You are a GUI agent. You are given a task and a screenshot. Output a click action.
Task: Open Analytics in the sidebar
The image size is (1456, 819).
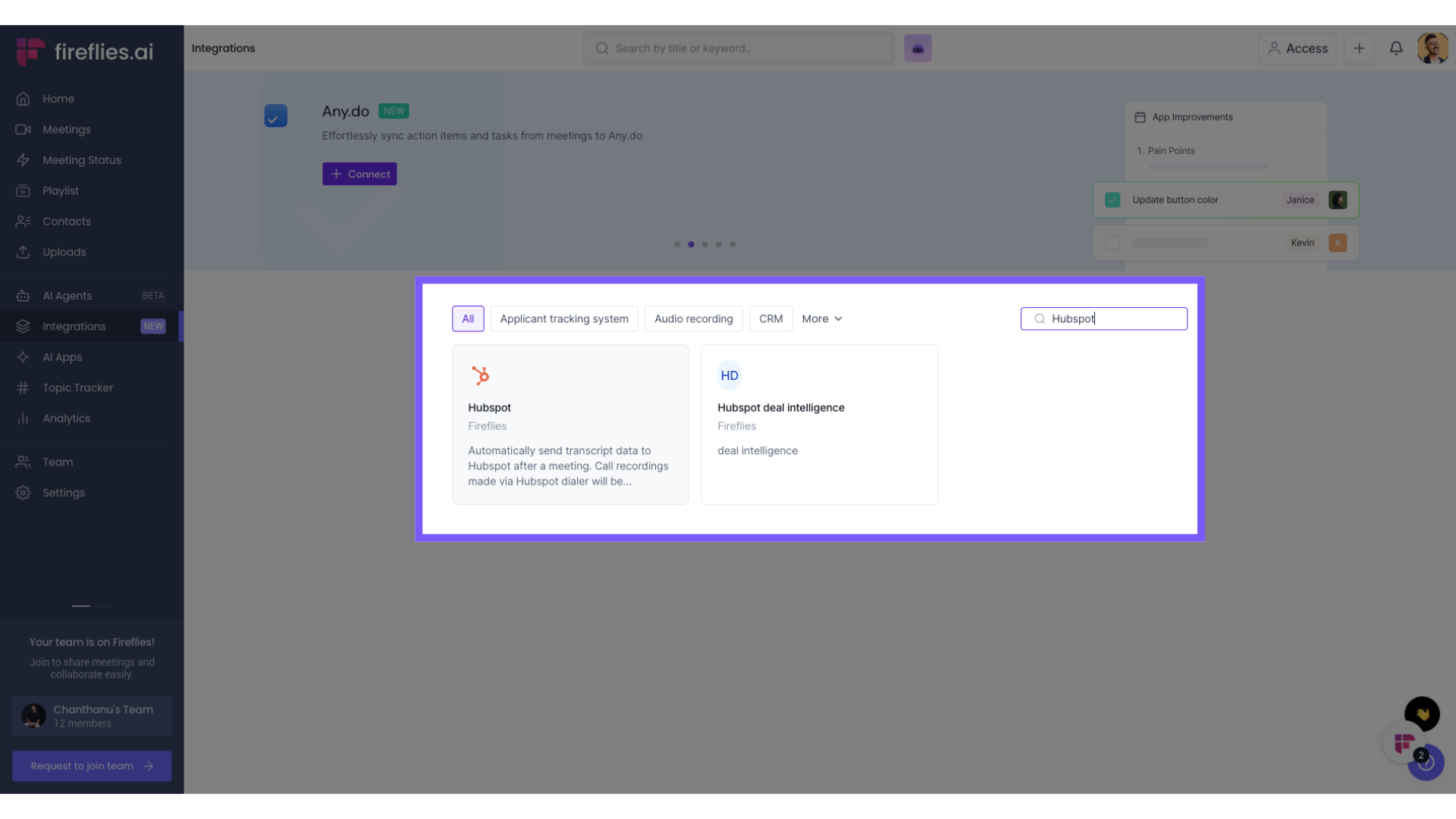point(66,419)
